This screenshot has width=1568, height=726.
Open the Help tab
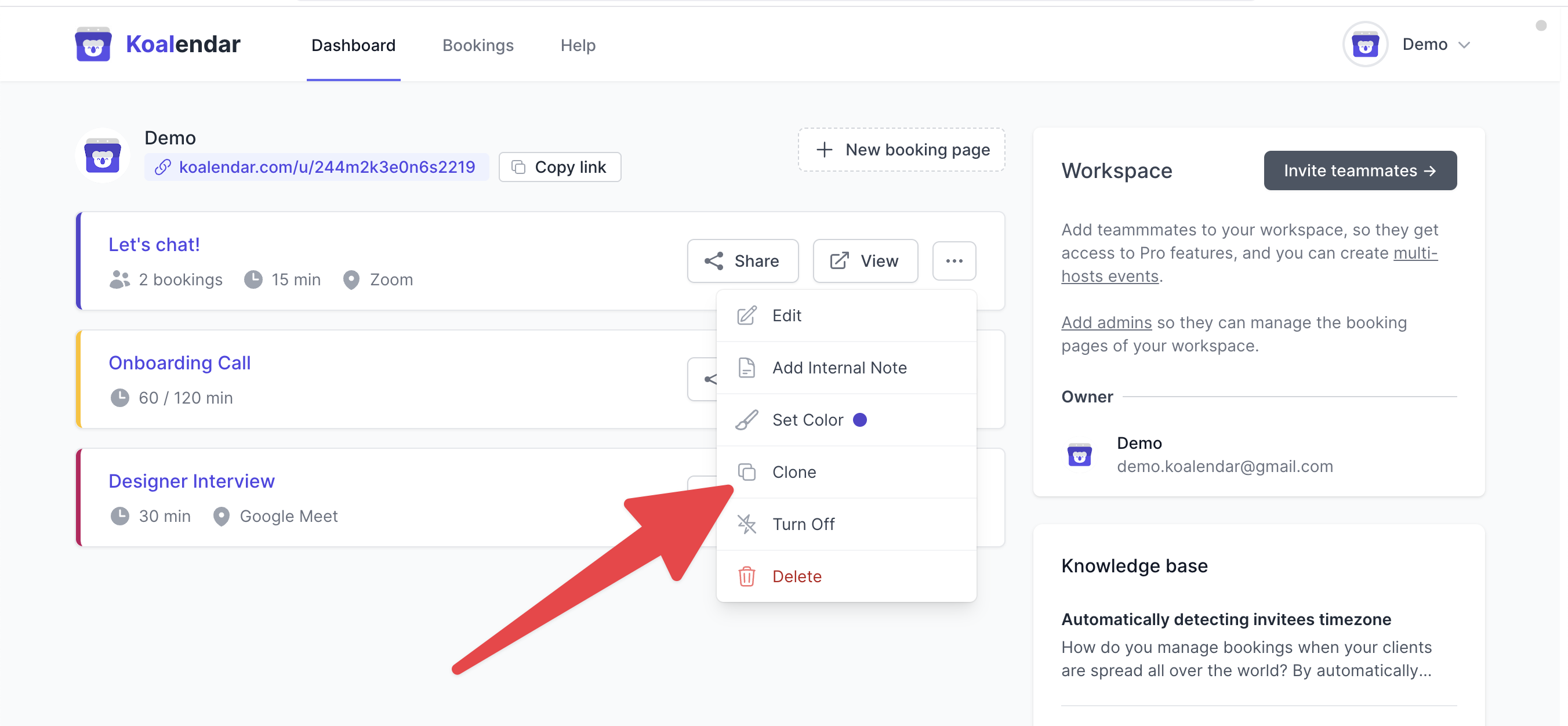(x=578, y=45)
